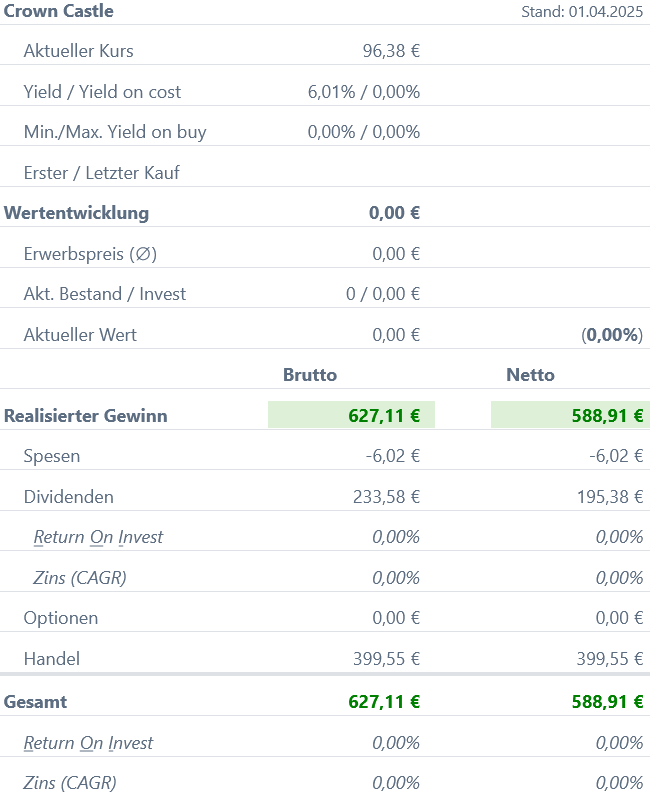The height and width of the screenshot is (796, 650).
Task: Select the Erwerbspreis (Ø) label
Action: [x=90, y=253]
